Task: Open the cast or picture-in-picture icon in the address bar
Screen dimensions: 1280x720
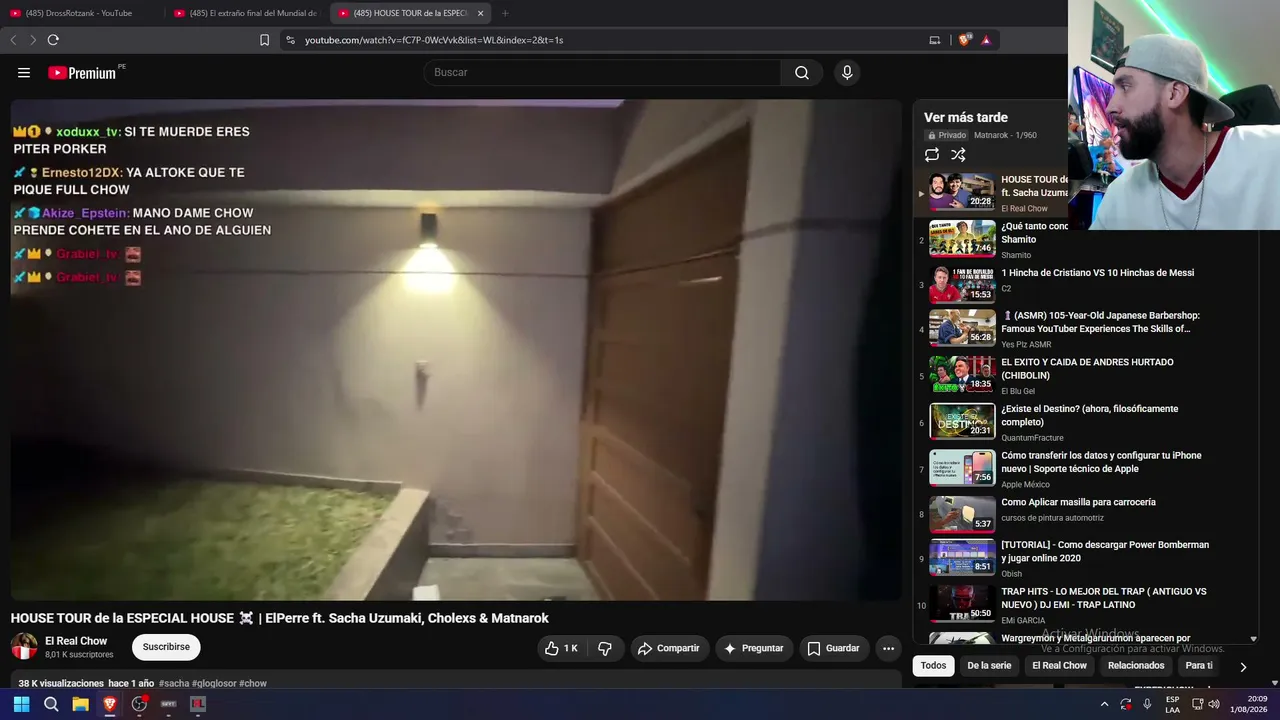Action: (x=935, y=40)
